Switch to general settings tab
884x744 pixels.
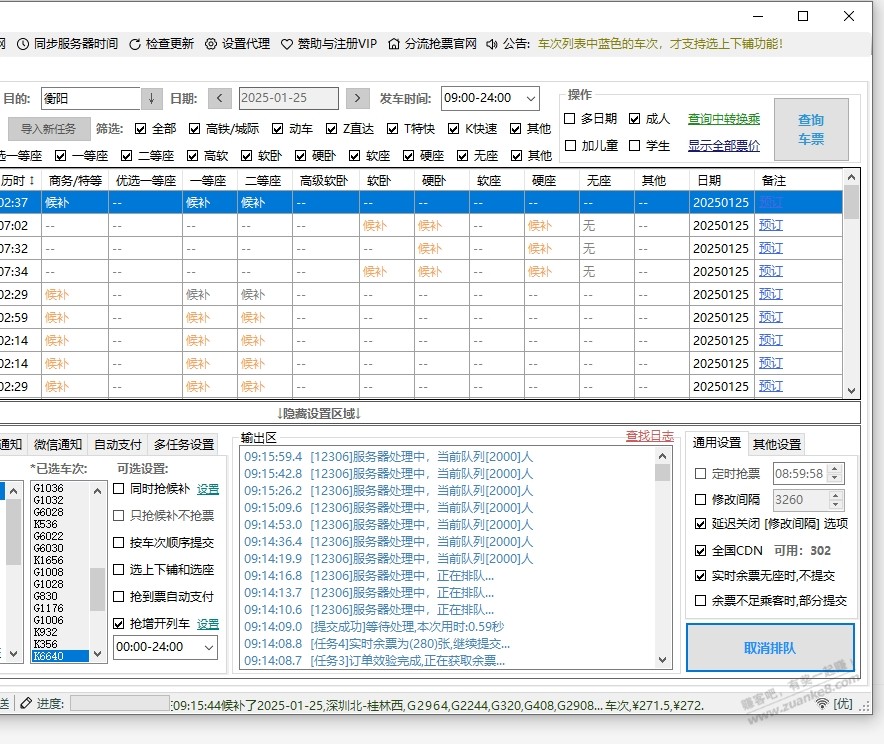pos(717,443)
